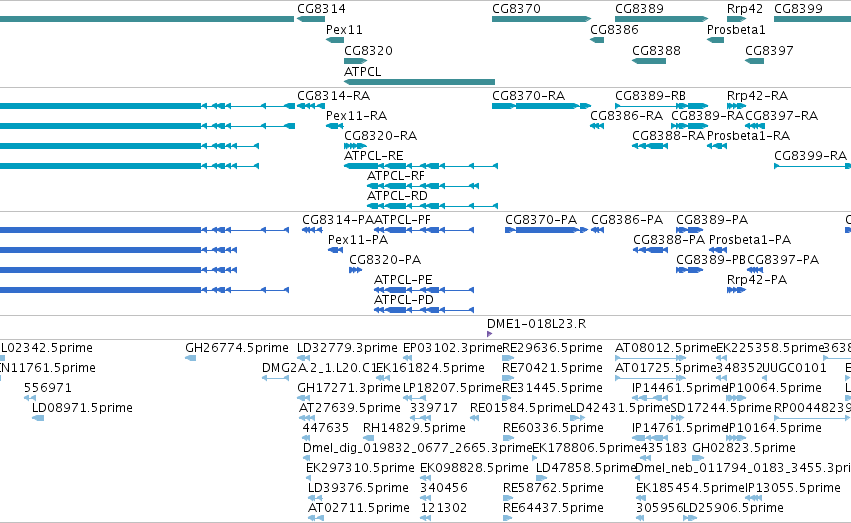Viewport: 851px width, 523px height.
Task: Select the Pex11-PA protein label
Action: 358,240
